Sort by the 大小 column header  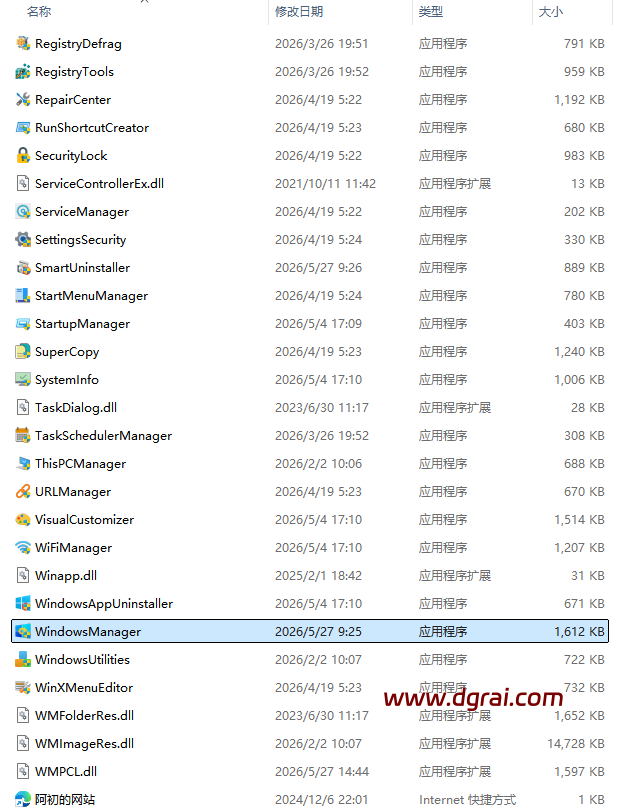click(x=550, y=11)
